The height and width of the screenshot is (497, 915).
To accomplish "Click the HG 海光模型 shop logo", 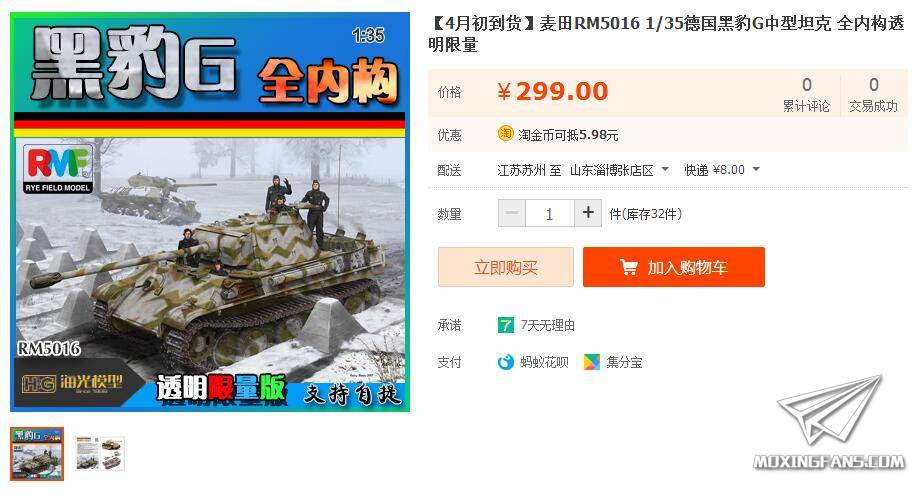I will [72, 383].
